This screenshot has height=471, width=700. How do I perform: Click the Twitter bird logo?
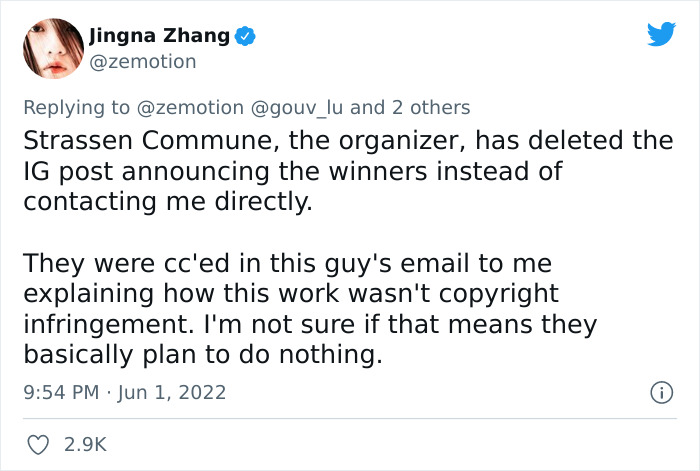661,35
